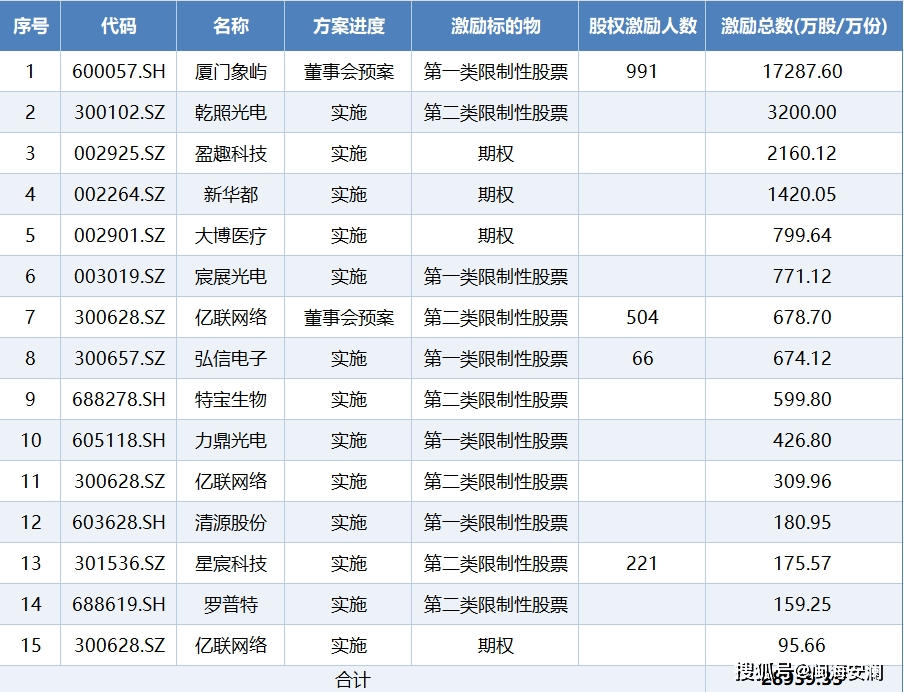Select the name cell 厦门象屿

231,72
